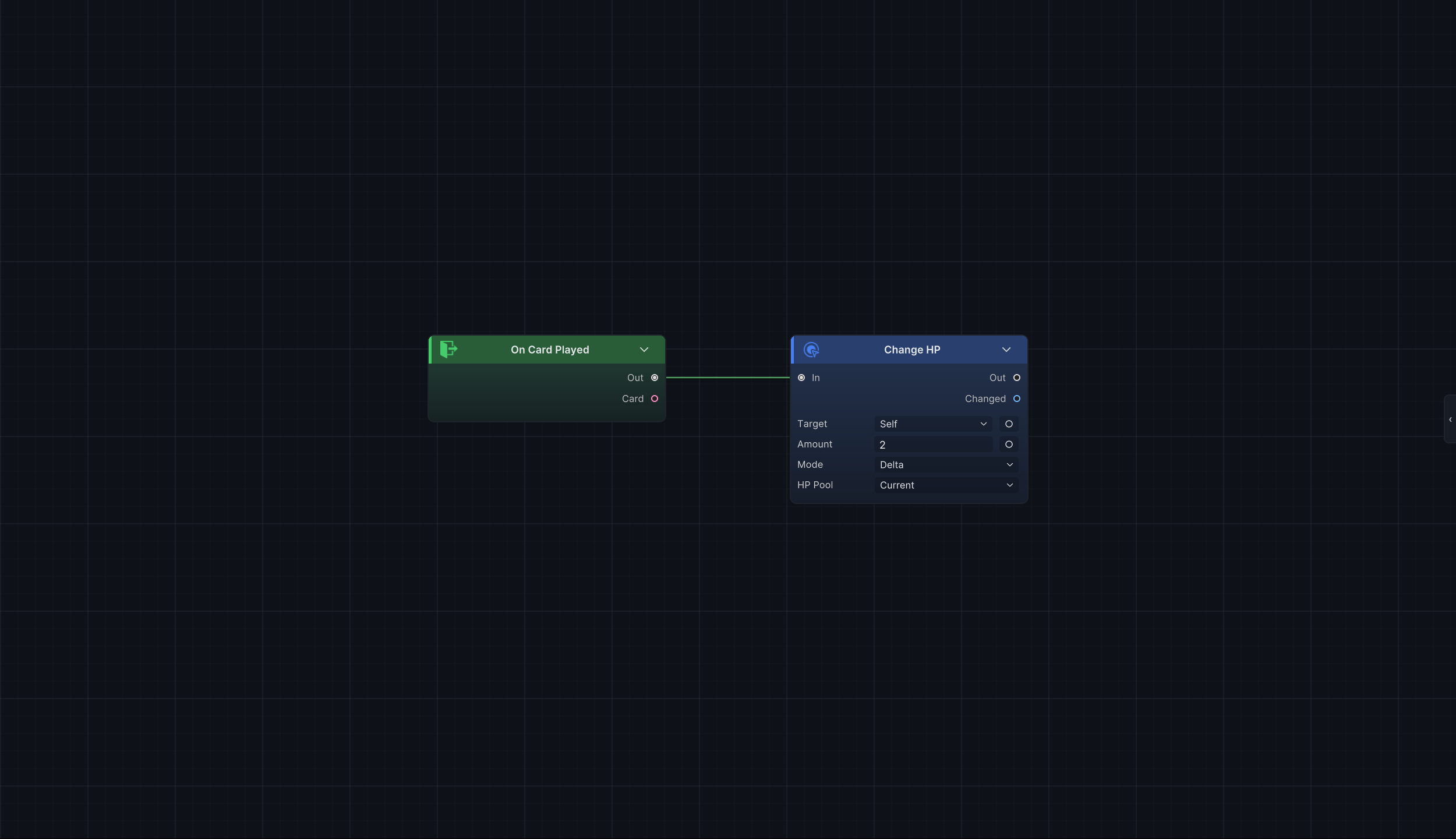Click the Card output label
Image resolution: width=1456 pixels, height=839 pixels.
632,399
